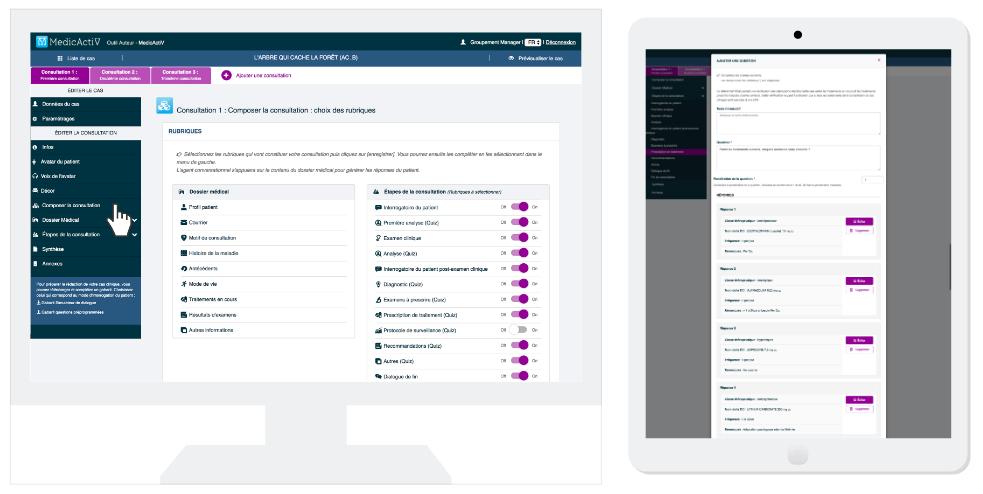Click Liste de cas link
This screenshot has height=494, width=983.
tap(81, 58)
